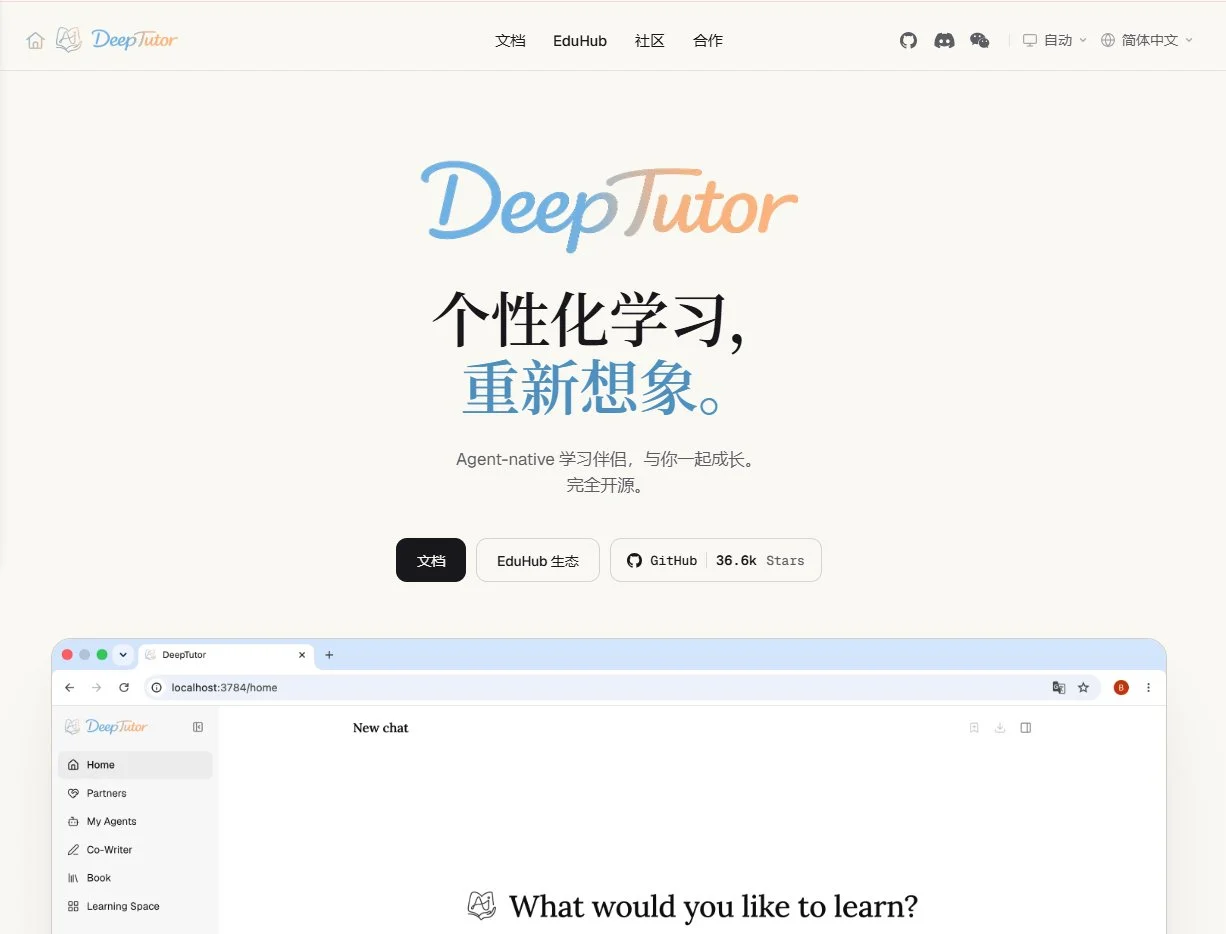
Task: Click the site info icon in address bar
Action: (x=157, y=688)
